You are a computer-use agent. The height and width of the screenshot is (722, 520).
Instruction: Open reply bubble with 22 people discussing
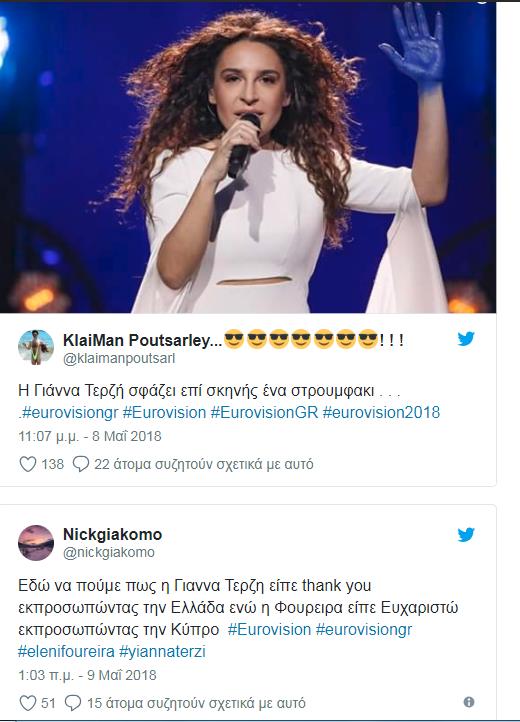(81, 464)
